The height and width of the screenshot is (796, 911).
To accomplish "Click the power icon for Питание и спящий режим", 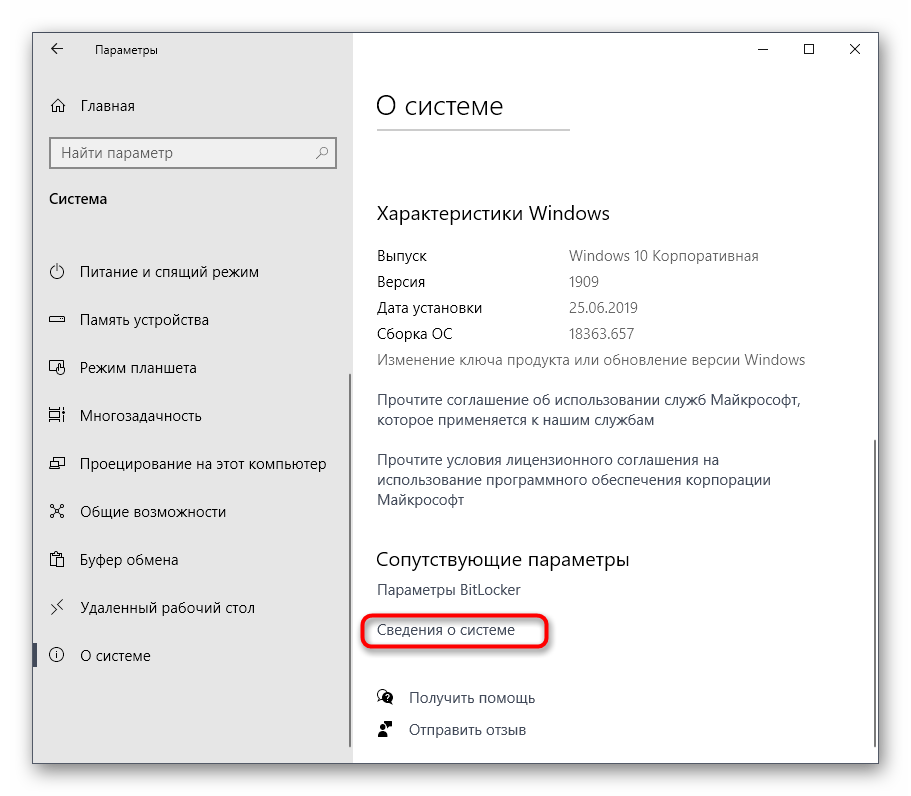I will [57, 271].
